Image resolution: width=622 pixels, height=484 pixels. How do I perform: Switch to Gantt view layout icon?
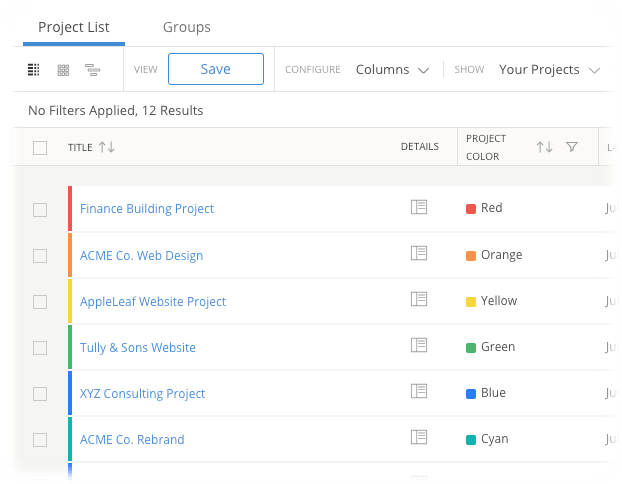click(93, 70)
